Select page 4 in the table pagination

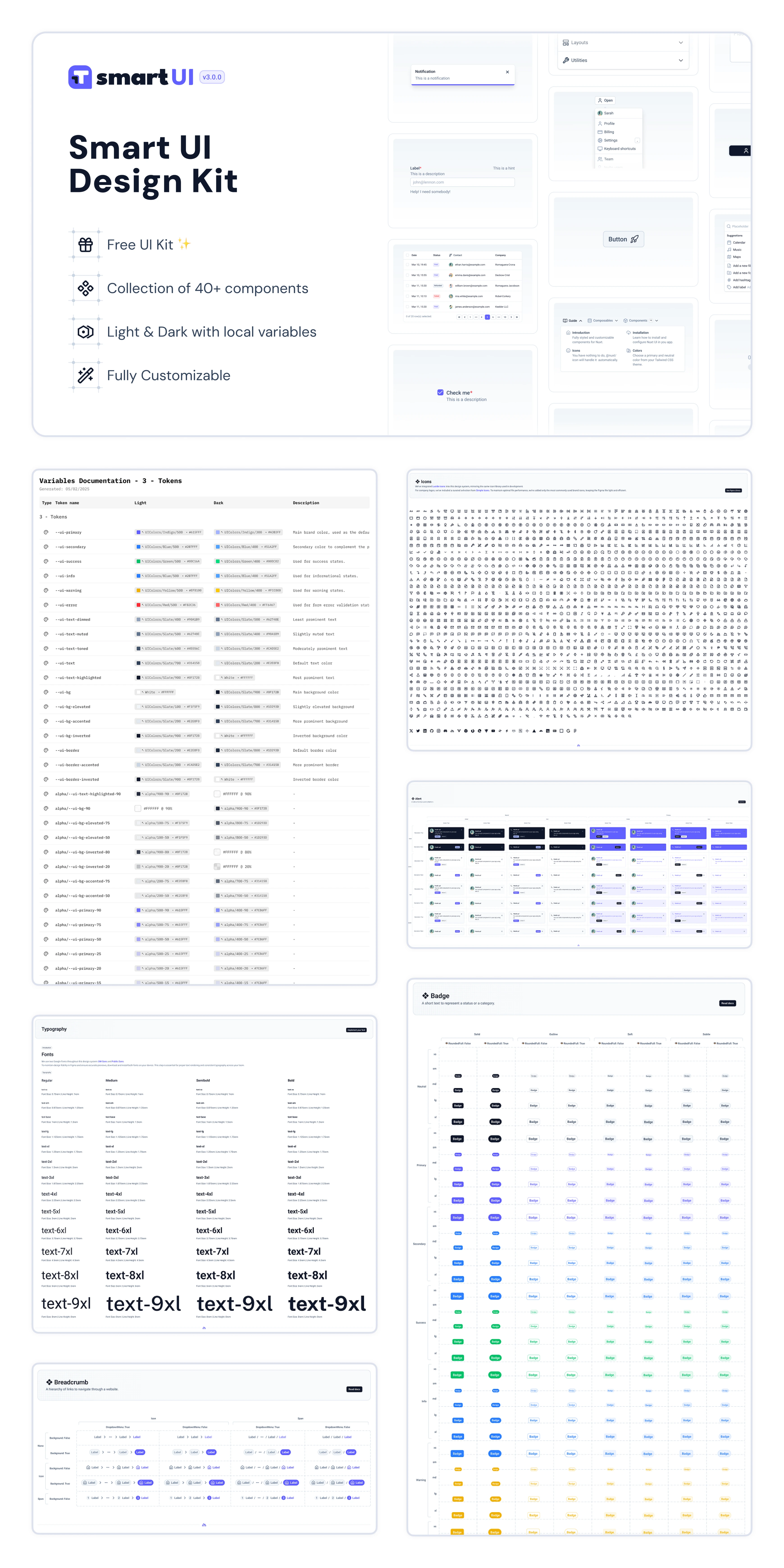point(481,317)
